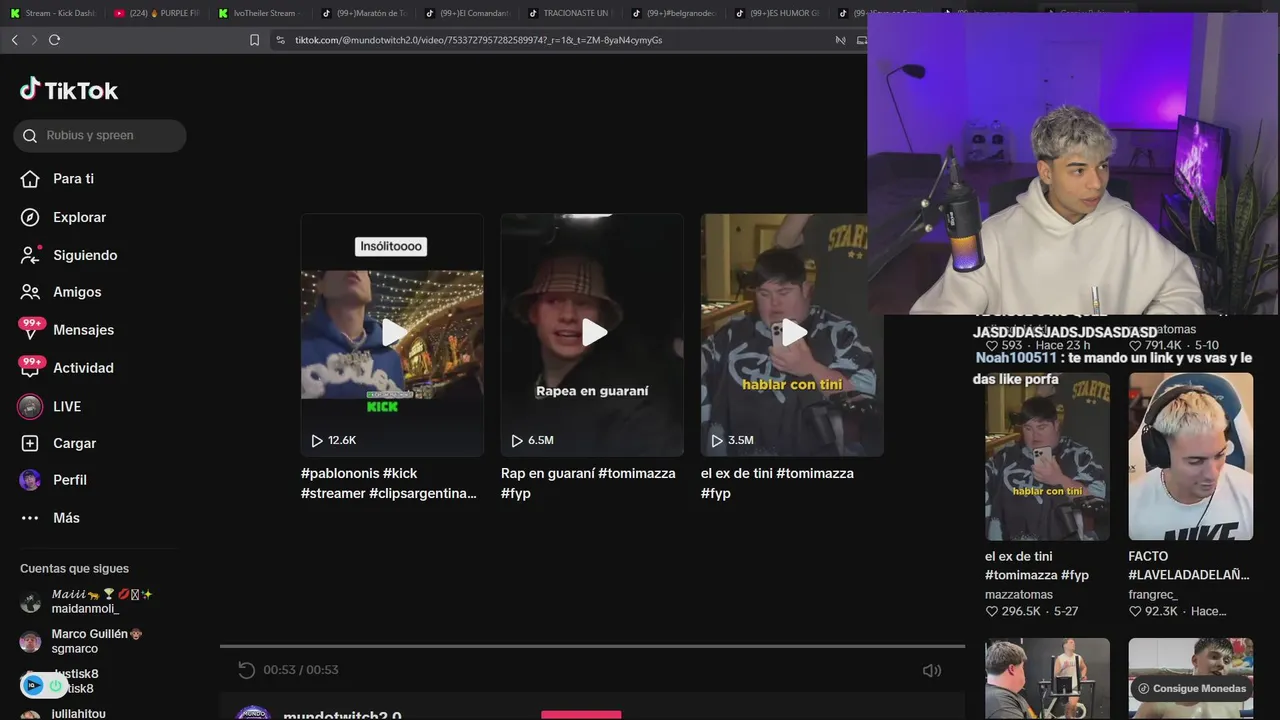Like the video with 92.3K likes

(x=1135, y=611)
